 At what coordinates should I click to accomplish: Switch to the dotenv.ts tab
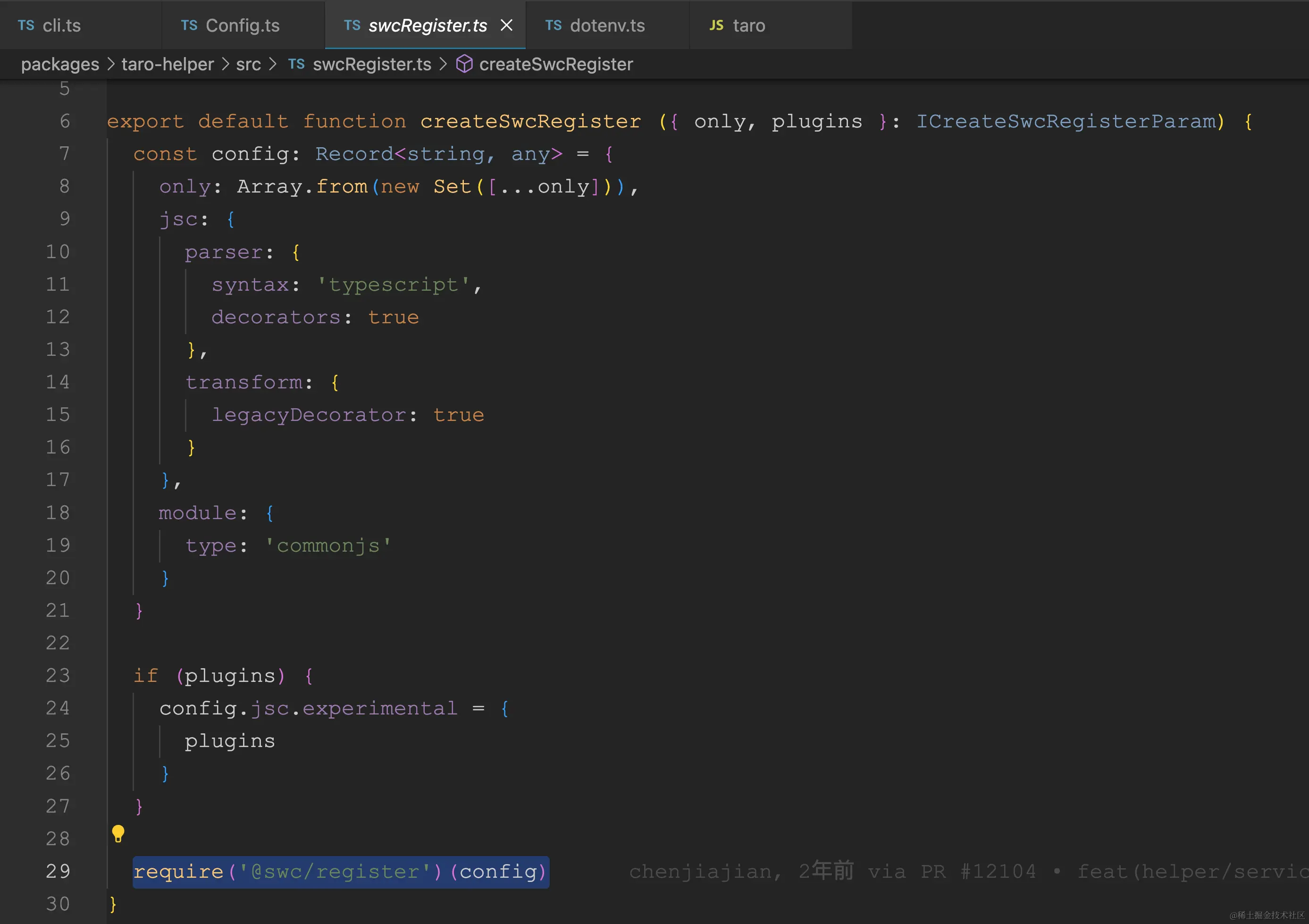click(x=607, y=25)
